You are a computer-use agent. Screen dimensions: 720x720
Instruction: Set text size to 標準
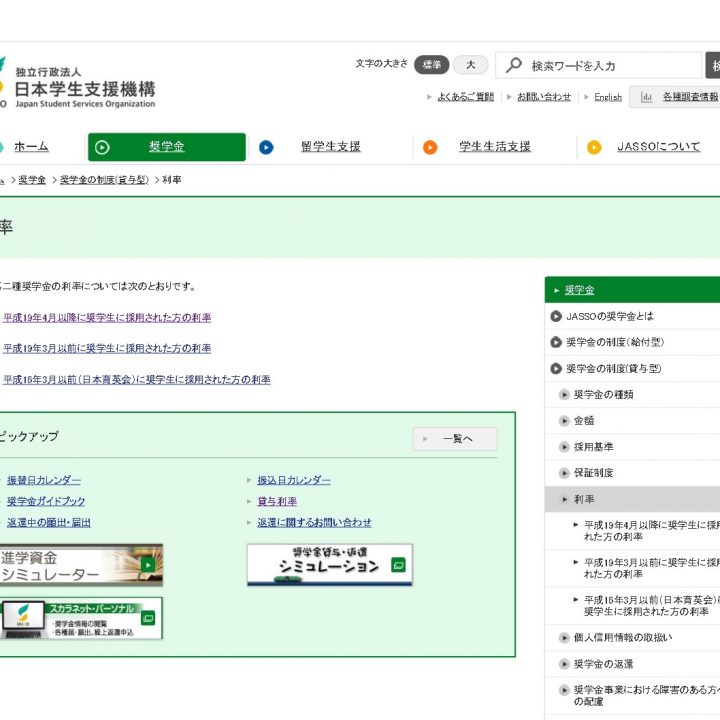point(431,65)
